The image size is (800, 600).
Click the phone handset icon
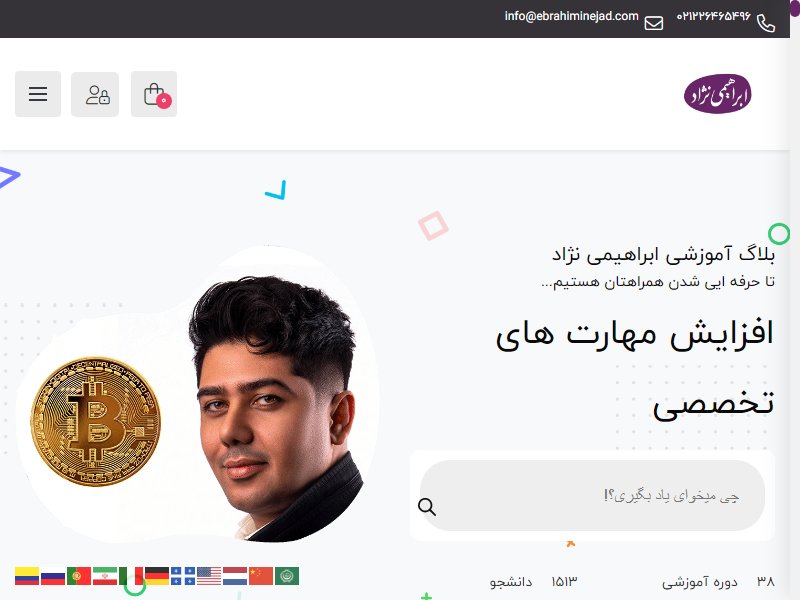pyautogui.click(x=766, y=23)
